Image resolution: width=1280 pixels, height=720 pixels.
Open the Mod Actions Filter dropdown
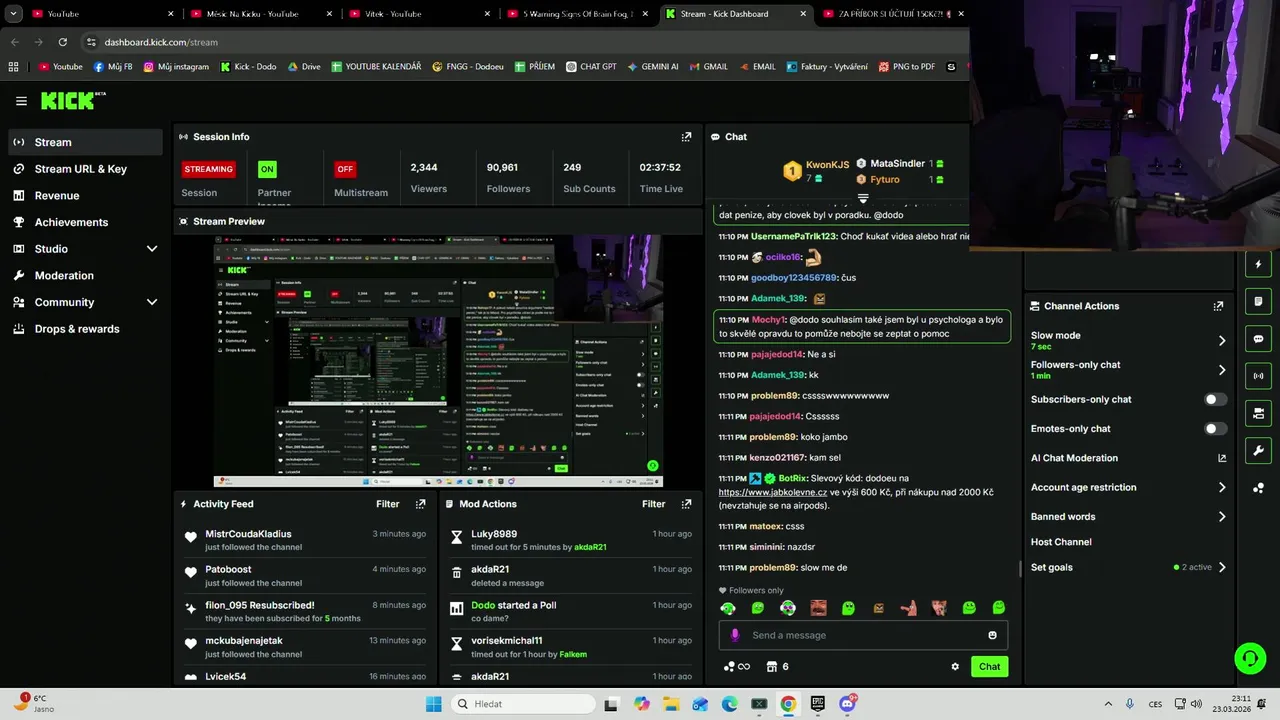point(654,504)
